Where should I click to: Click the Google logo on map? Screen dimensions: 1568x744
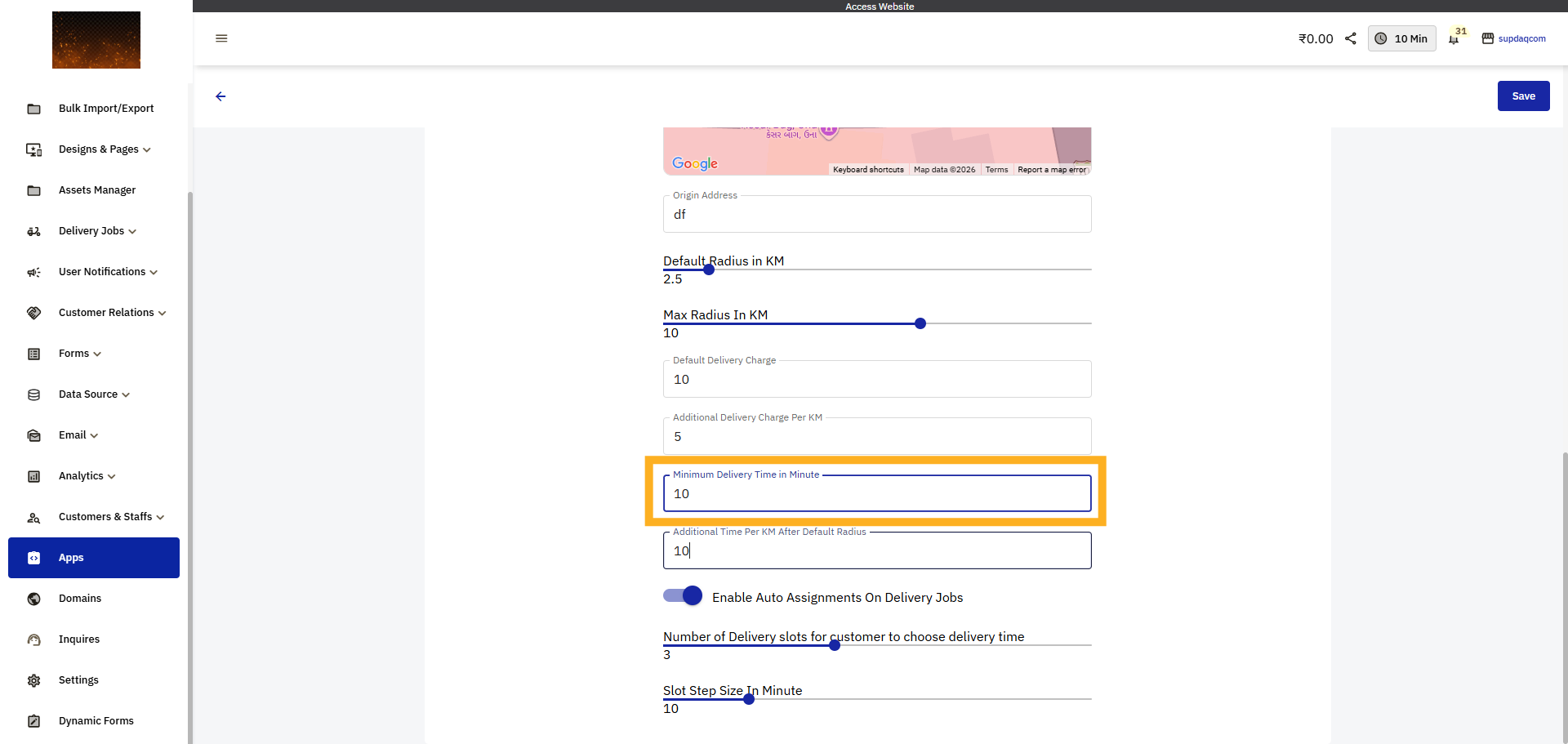[695, 163]
